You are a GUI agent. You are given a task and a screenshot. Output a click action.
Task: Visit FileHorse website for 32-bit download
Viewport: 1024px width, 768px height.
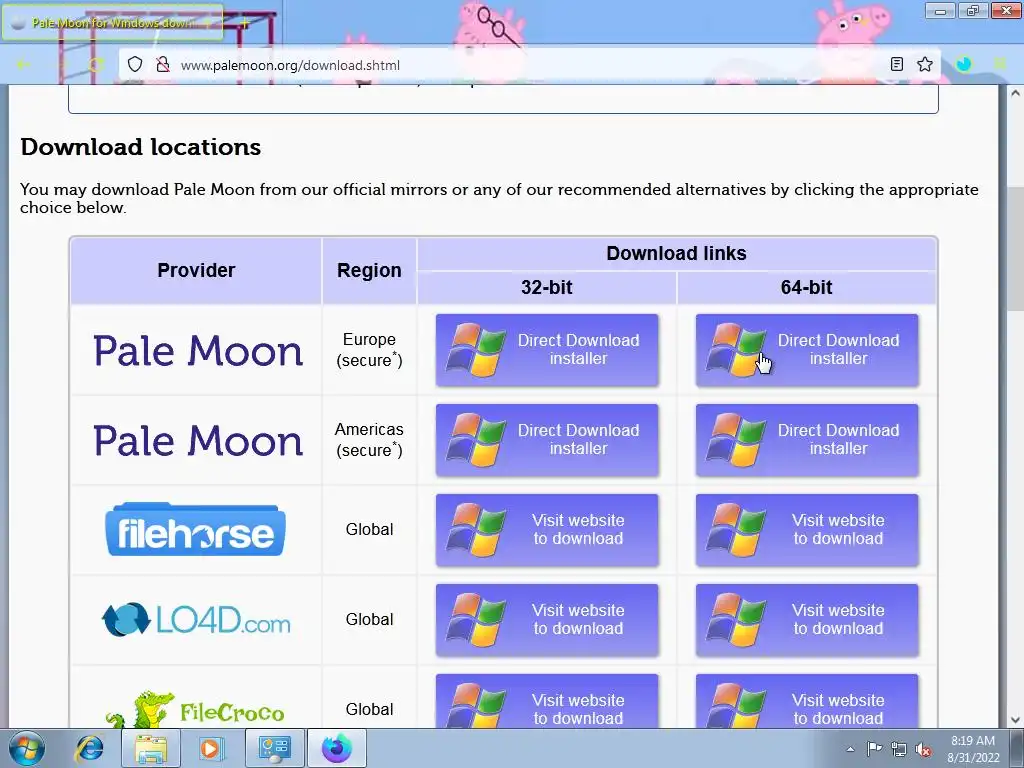coord(547,530)
